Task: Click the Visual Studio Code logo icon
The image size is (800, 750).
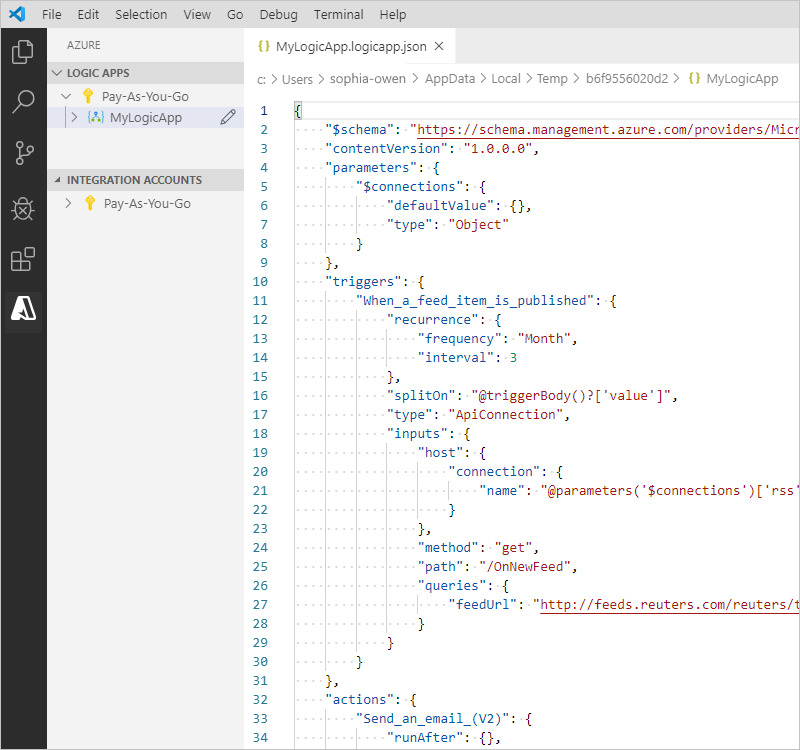Action: 16,14
